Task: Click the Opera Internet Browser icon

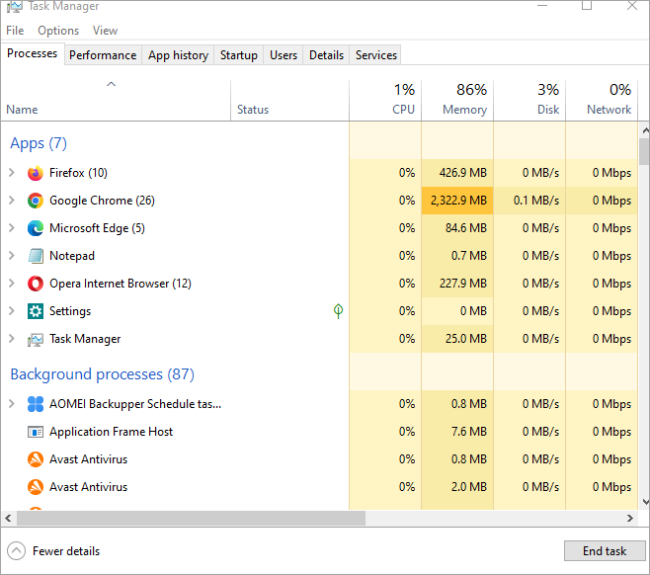Action: click(35, 284)
